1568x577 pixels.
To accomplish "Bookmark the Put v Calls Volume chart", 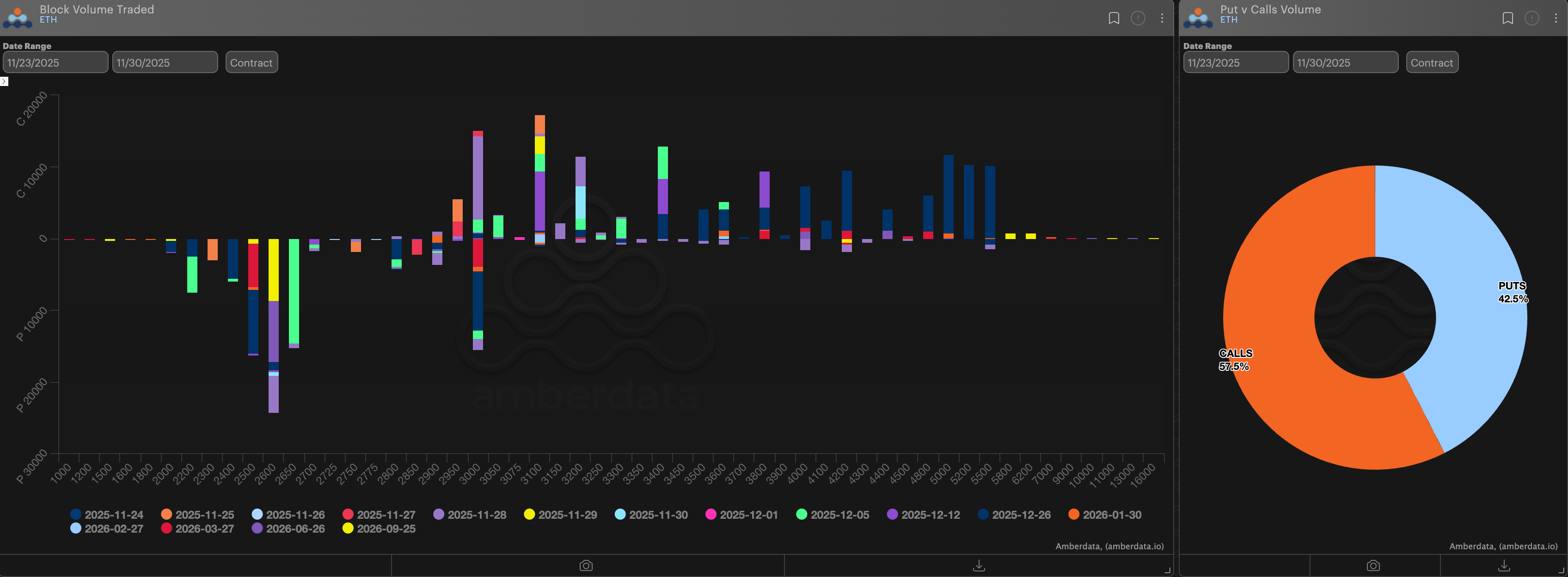I will tap(1507, 18).
